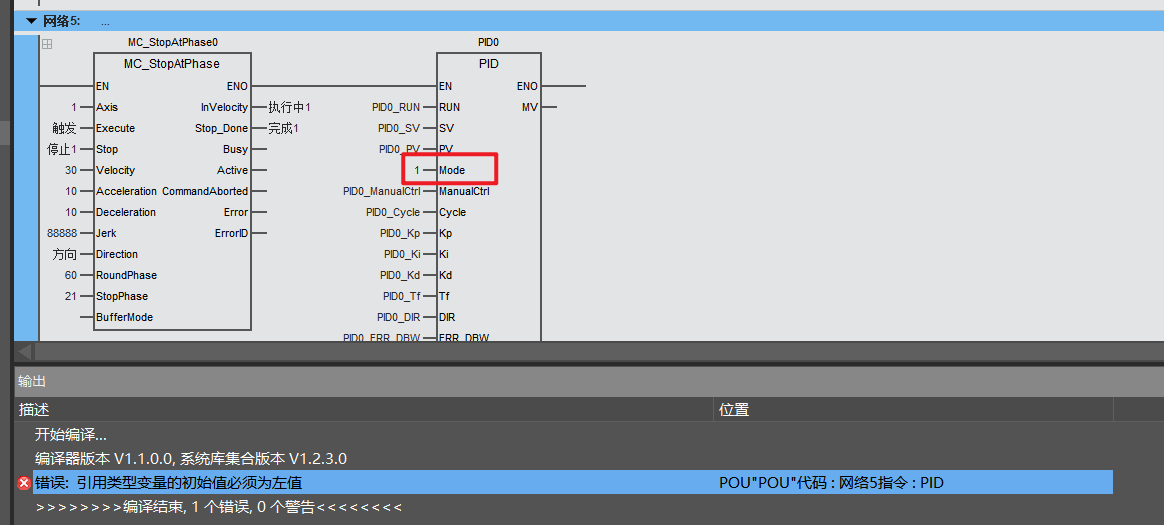Click the Velocity value 30
Viewport: 1164px width, 525px height.
(71, 170)
